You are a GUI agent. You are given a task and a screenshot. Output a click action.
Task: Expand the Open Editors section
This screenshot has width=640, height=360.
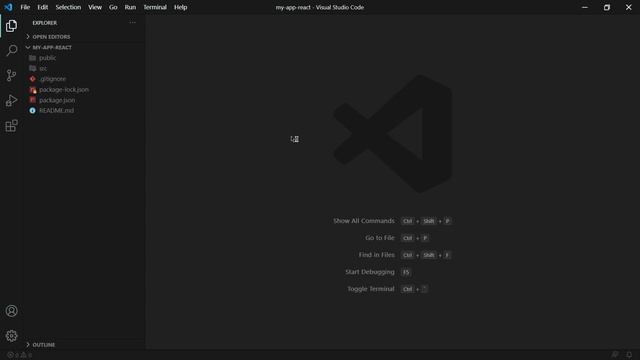click(x=83, y=37)
